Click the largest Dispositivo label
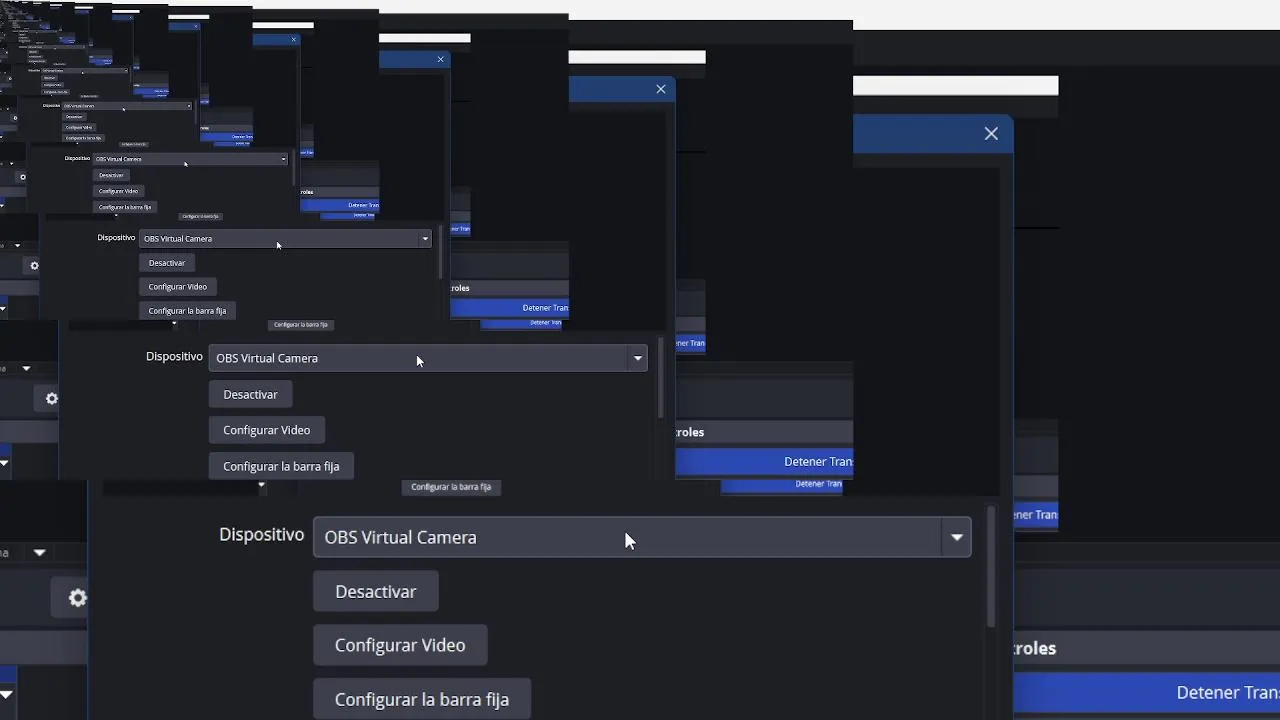 [262, 535]
